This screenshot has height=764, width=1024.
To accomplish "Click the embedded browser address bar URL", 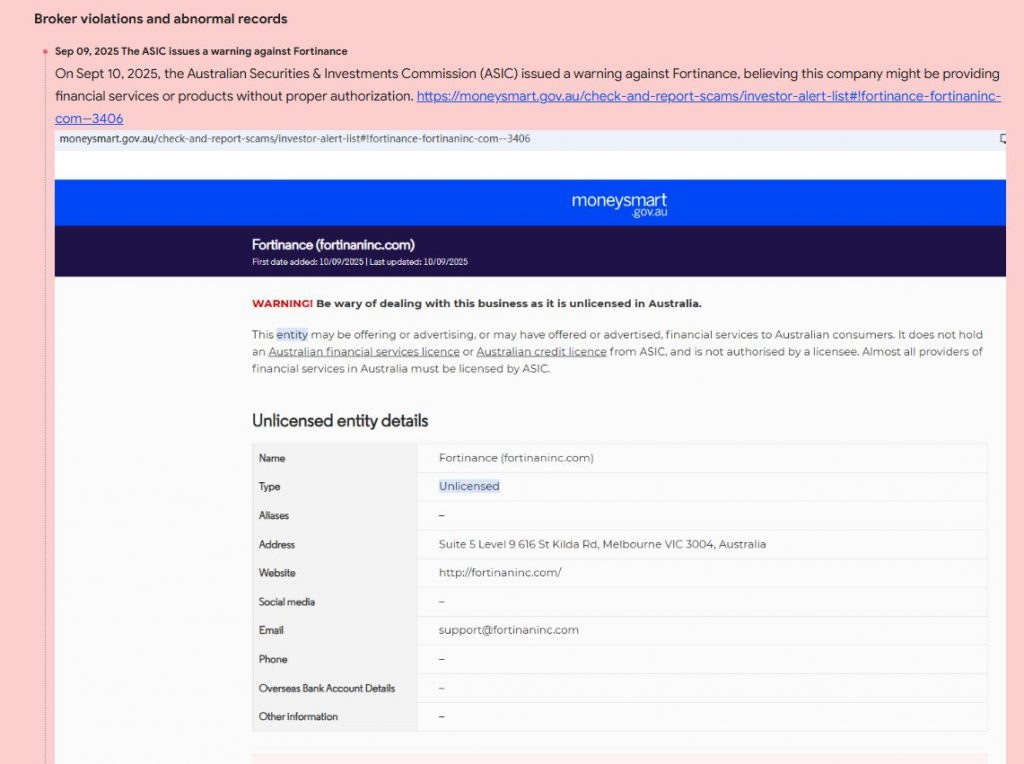I will pyautogui.click(x=294, y=139).
